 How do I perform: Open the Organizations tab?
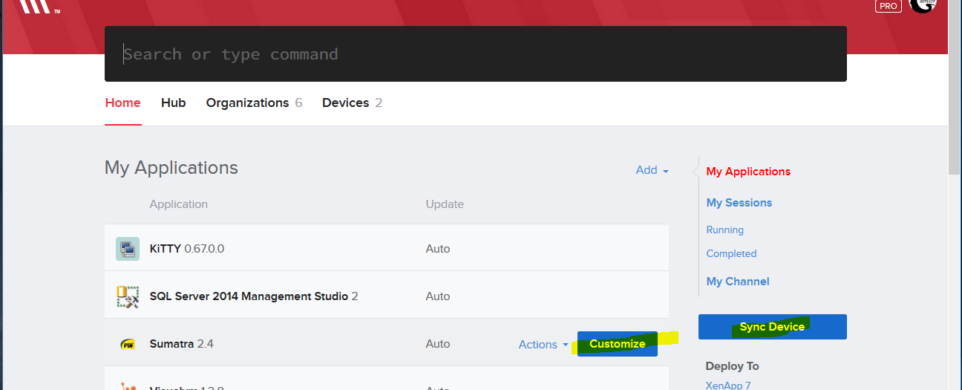(x=254, y=103)
